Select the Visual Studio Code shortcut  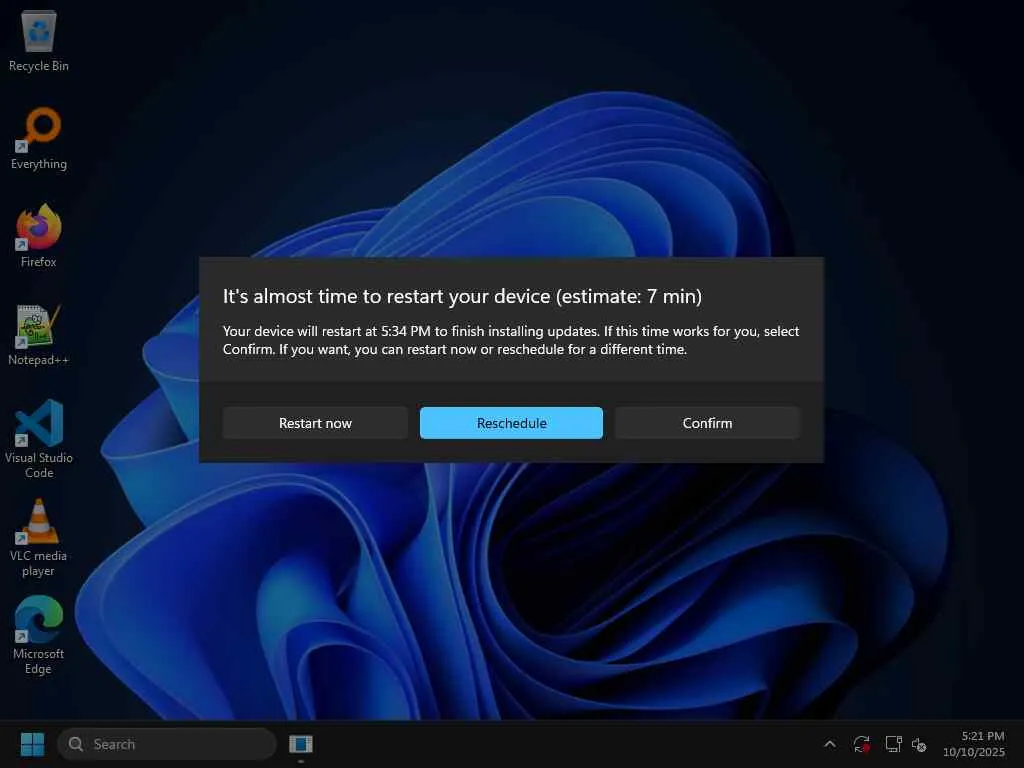point(39,439)
